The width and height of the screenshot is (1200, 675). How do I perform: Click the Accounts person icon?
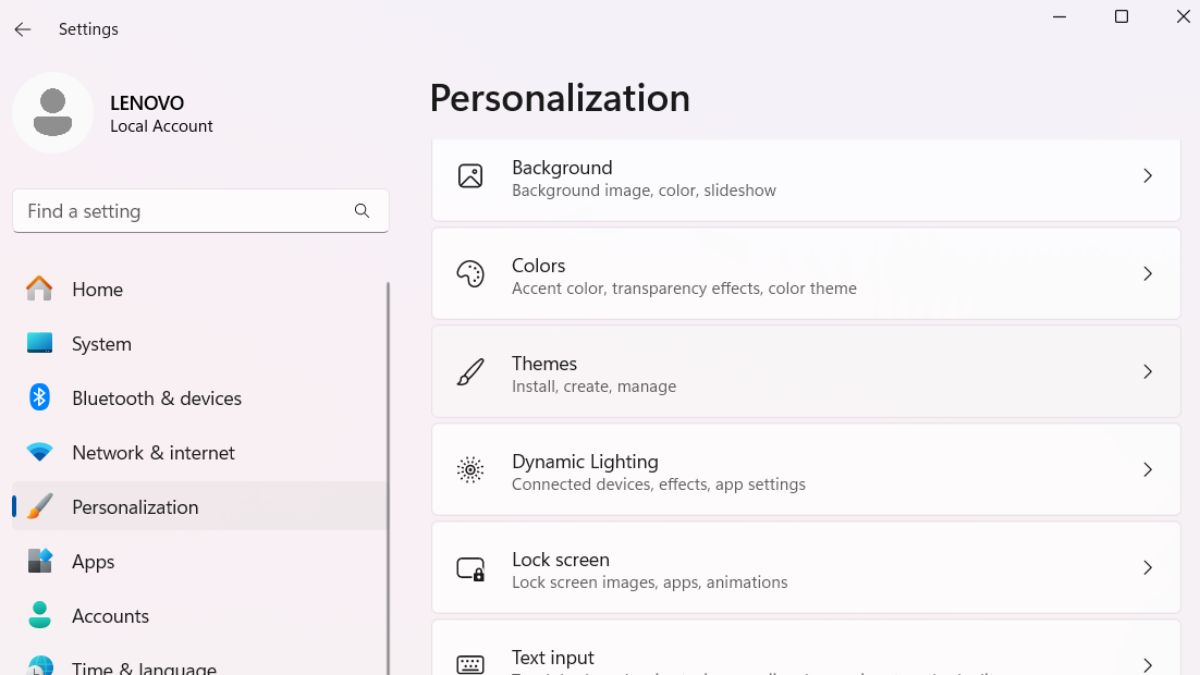click(x=39, y=615)
